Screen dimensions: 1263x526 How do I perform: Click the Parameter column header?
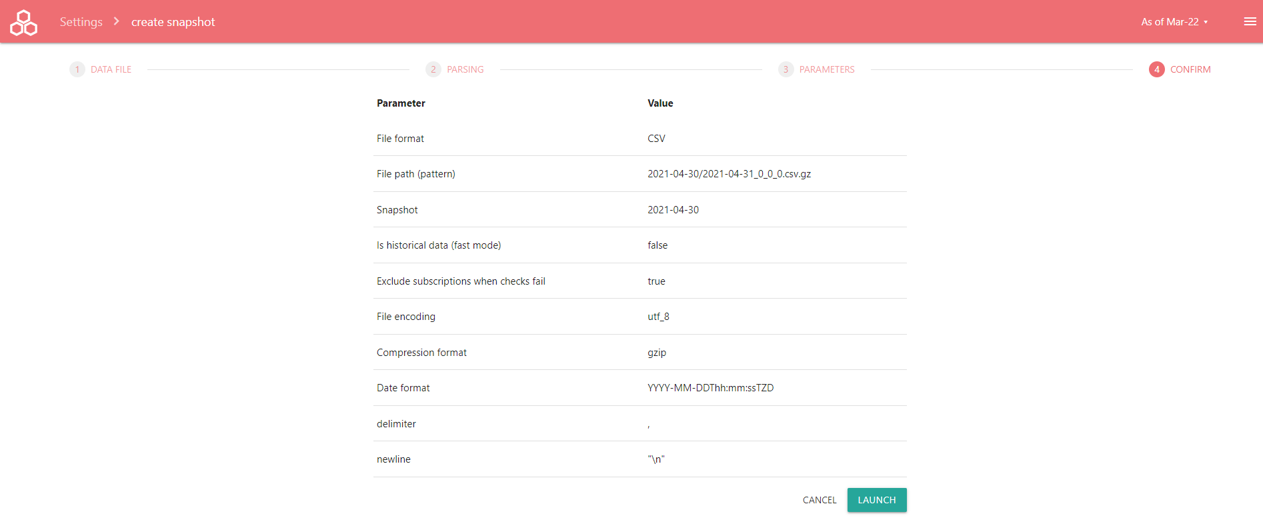pyautogui.click(x=401, y=103)
